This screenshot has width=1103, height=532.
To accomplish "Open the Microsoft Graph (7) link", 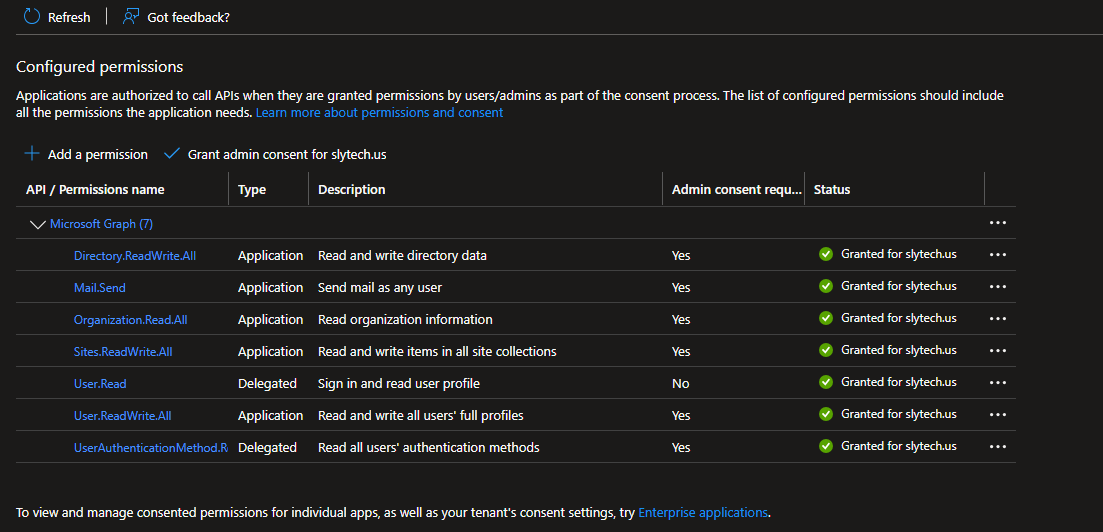I will tap(101, 224).
